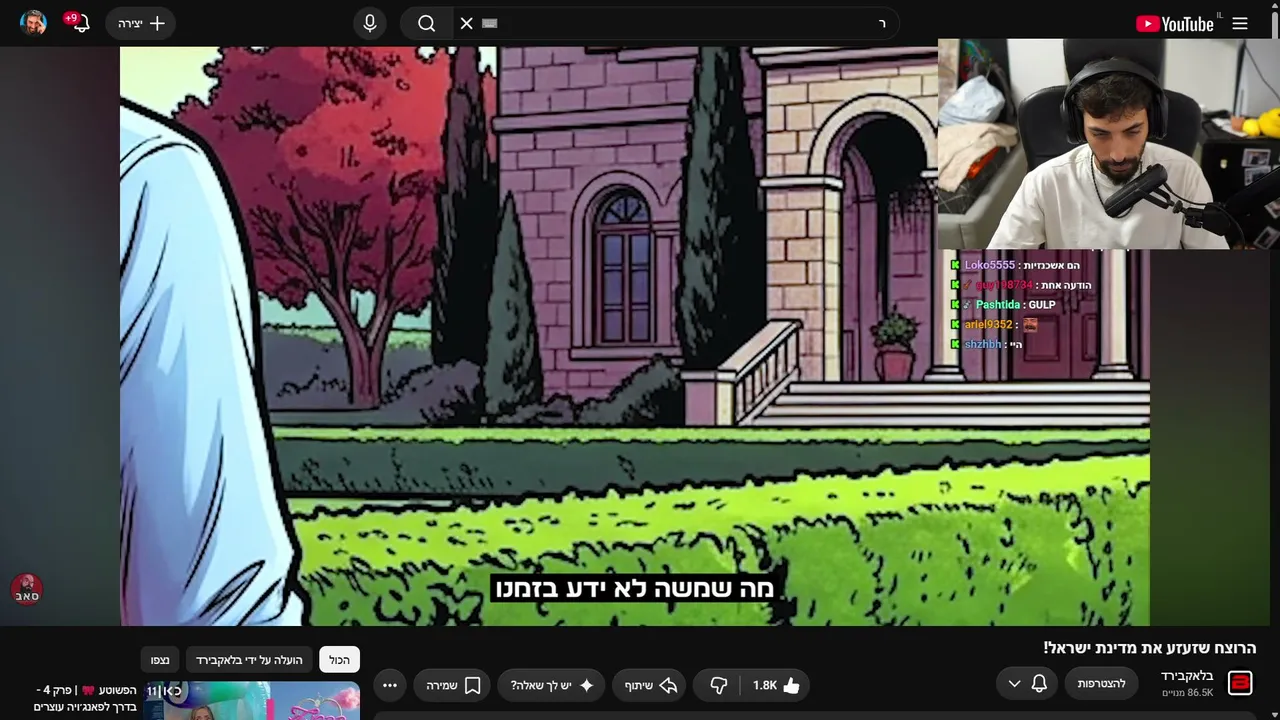Click the 86.5K subscriber count text
This screenshot has width=1280, height=720.
(x=1188, y=693)
